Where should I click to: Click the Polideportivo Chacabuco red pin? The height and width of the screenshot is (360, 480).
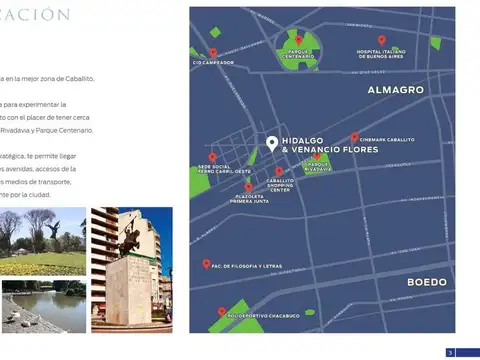[222, 312]
